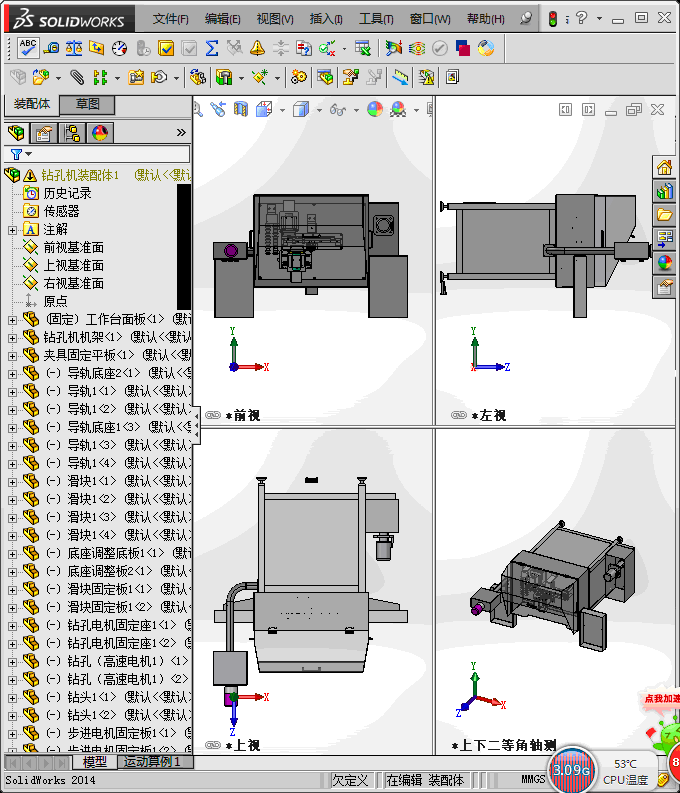Open Mass Properties balance scale icon

click(x=74, y=48)
